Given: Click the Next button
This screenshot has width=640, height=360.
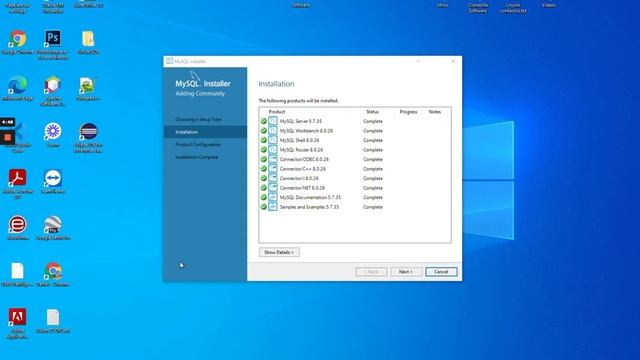Looking at the screenshot, I should pos(406,272).
